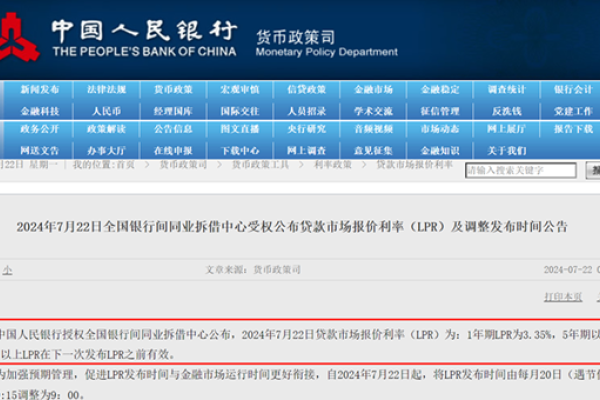Select 报告下载 in the navigation

[573, 129]
